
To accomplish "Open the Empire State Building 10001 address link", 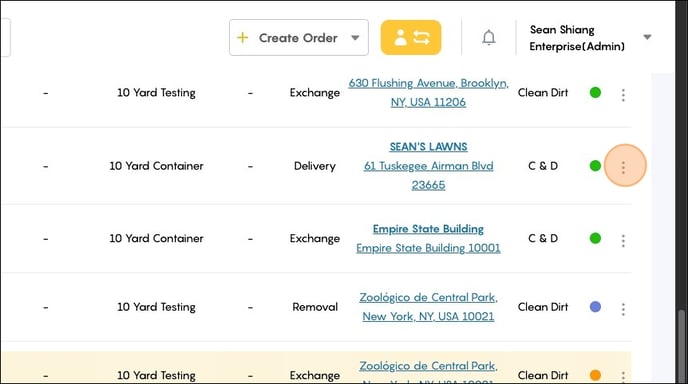I will pos(428,248).
